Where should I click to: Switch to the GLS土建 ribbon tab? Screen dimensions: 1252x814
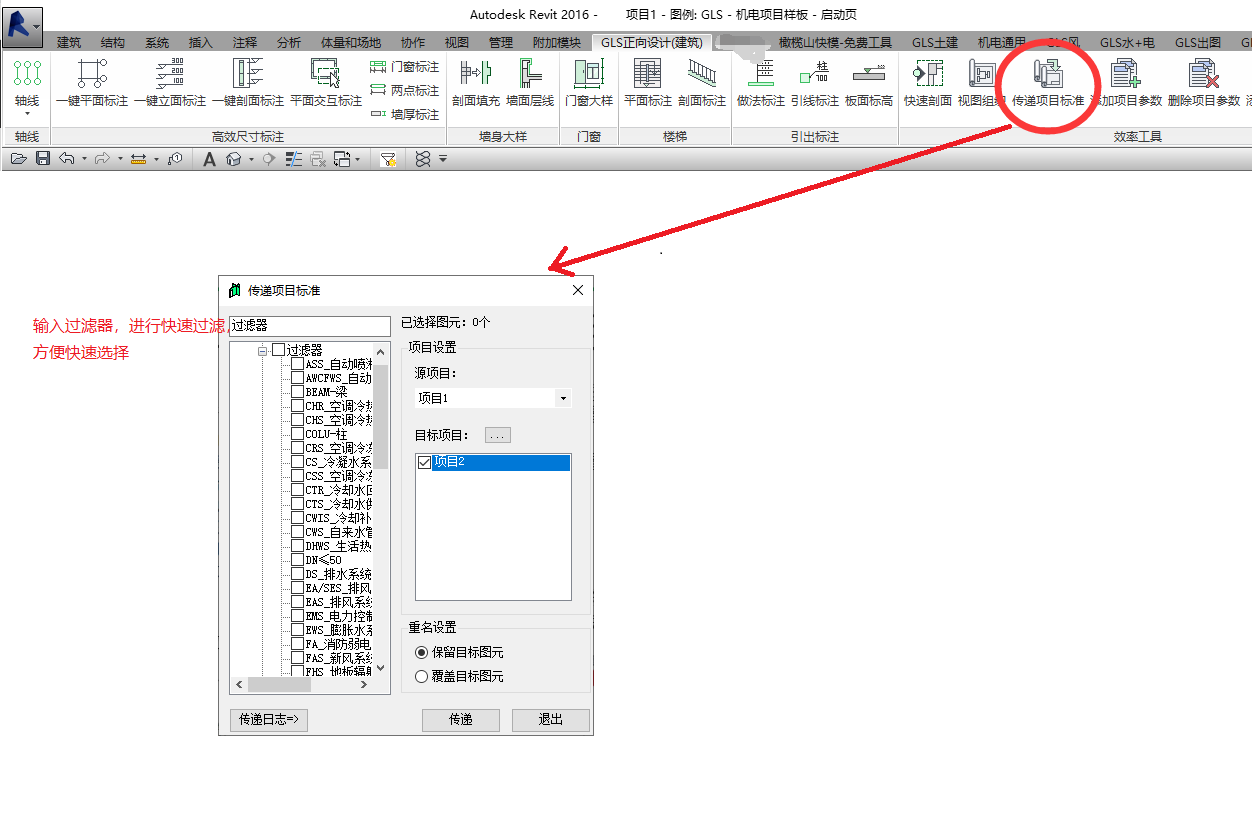click(935, 42)
